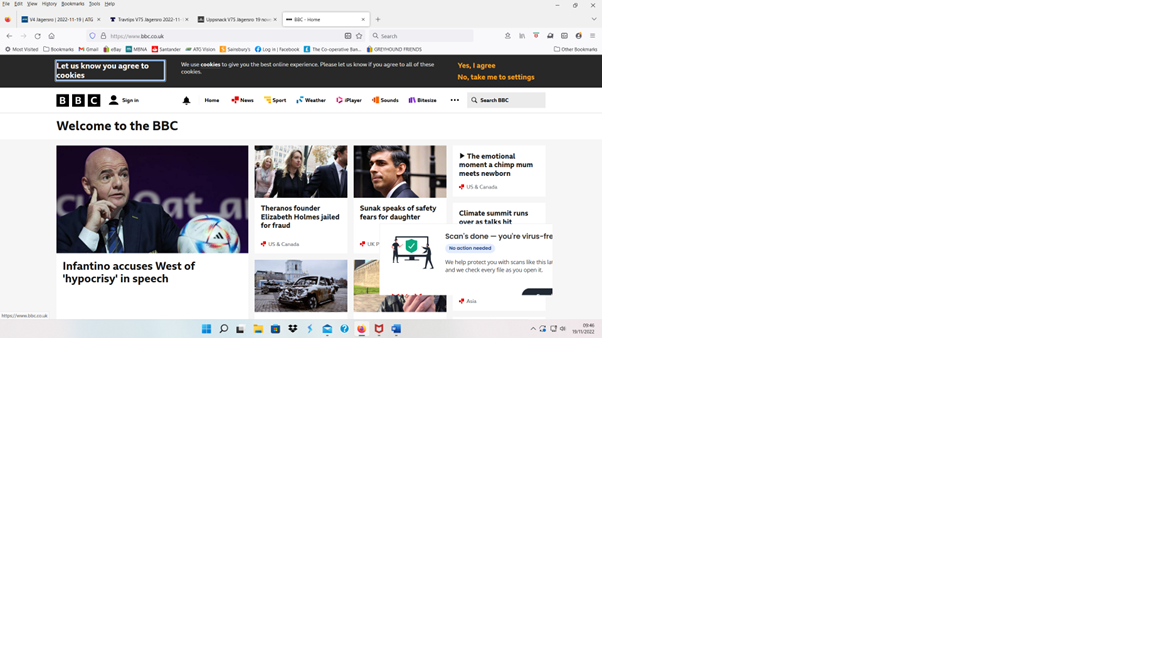The height and width of the screenshot is (648, 1152).
Task: Open the Firefox hamburger application menu
Action: [592, 36]
